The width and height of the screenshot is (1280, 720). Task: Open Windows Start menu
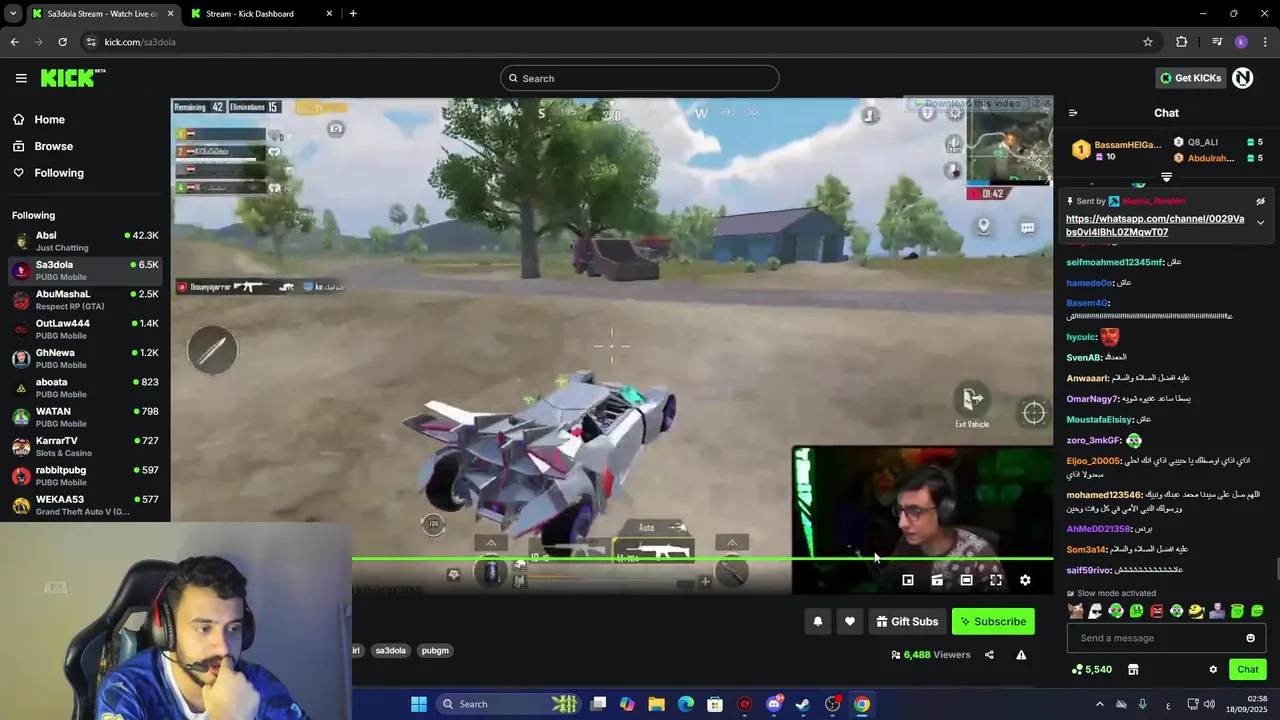[x=419, y=704]
